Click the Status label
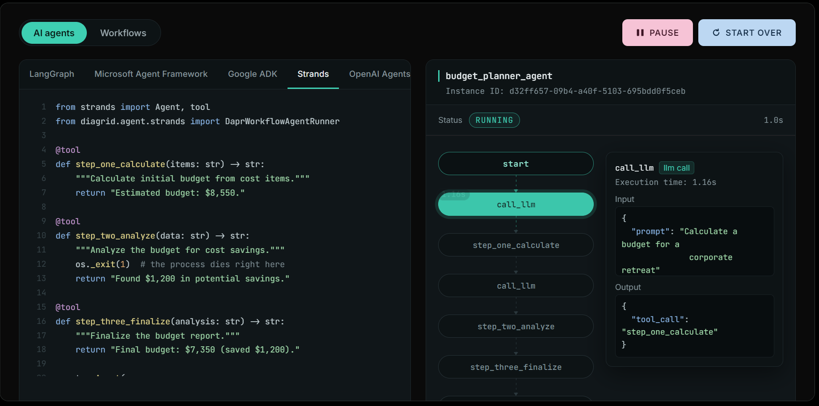The width and height of the screenshot is (819, 406). tap(450, 120)
